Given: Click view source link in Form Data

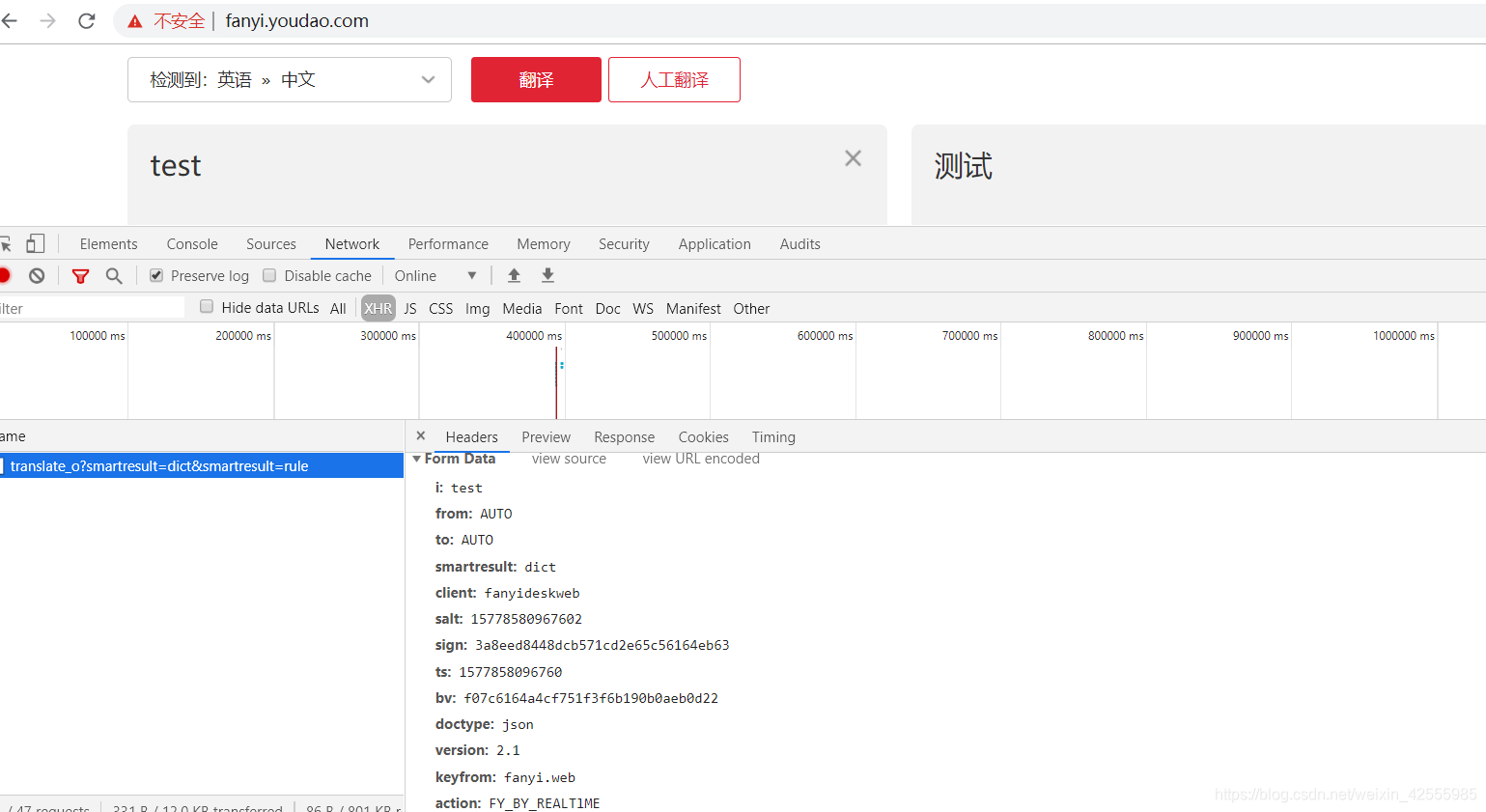Looking at the screenshot, I should (569, 459).
